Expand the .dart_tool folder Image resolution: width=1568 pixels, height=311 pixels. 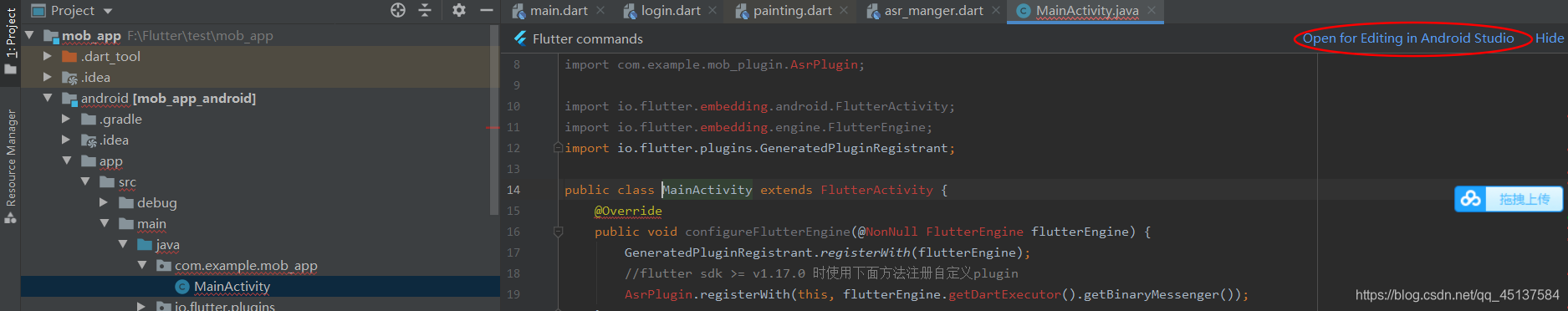(48, 56)
